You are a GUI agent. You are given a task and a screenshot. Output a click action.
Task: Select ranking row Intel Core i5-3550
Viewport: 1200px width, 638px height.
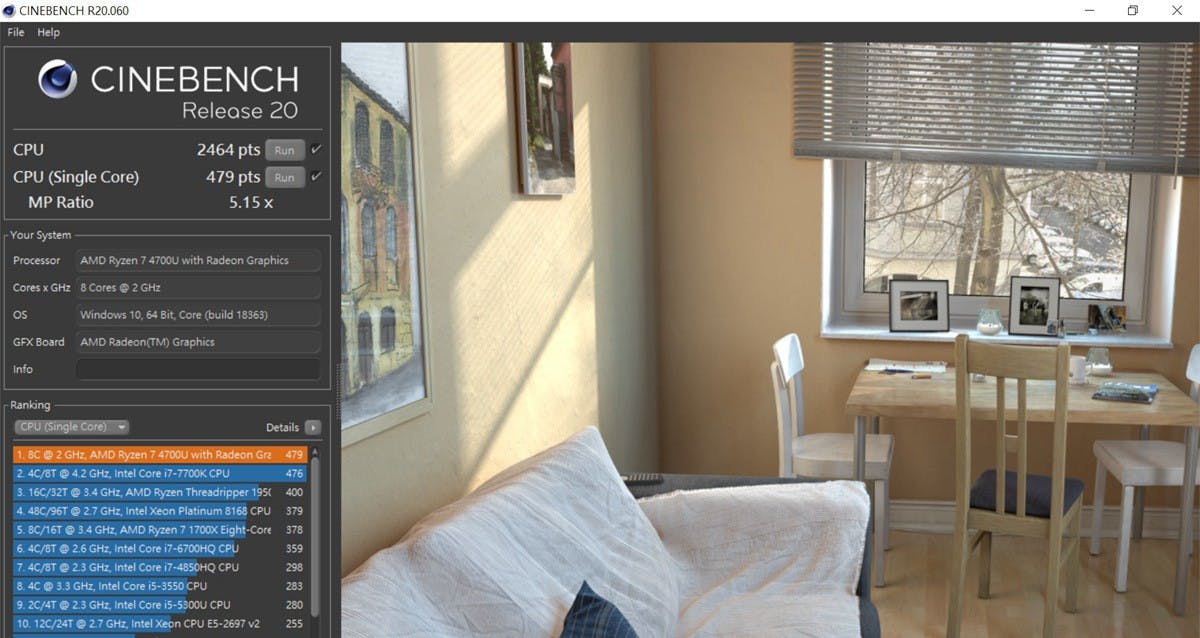(160, 586)
